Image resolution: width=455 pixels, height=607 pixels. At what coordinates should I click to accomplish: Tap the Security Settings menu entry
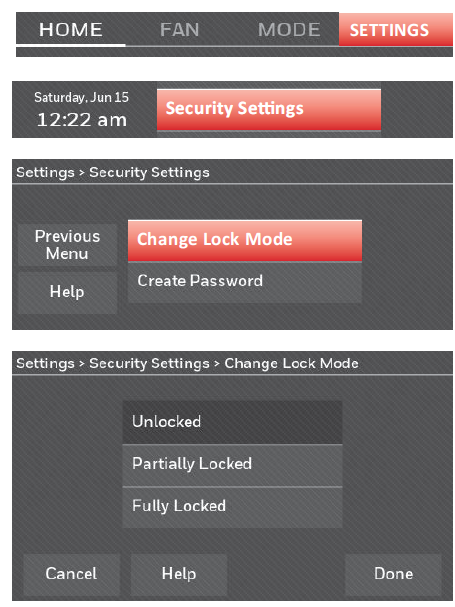[x=269, y=110]
